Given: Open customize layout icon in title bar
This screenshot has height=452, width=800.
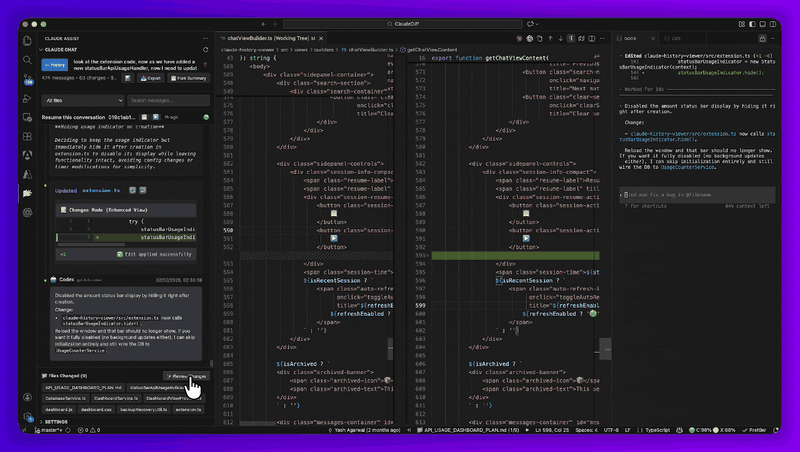Looking at the screenshot, I should tap(742, 24).
